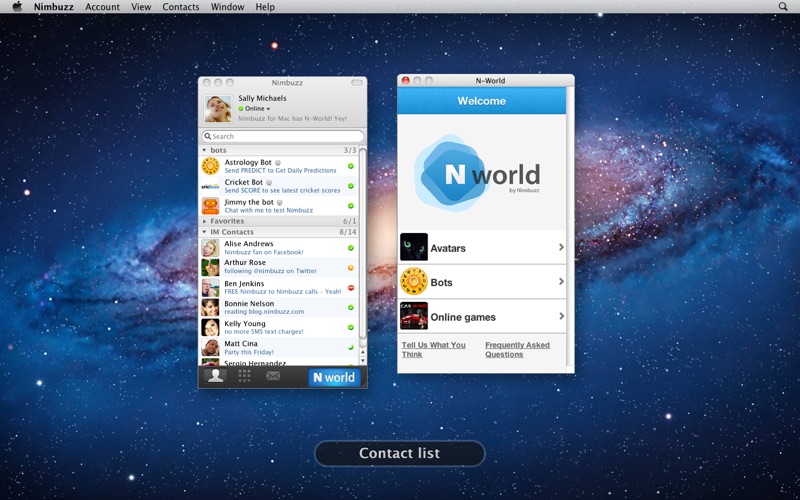
Task: Select contact name Cricket Bot
Action: [x=244, y=182]
